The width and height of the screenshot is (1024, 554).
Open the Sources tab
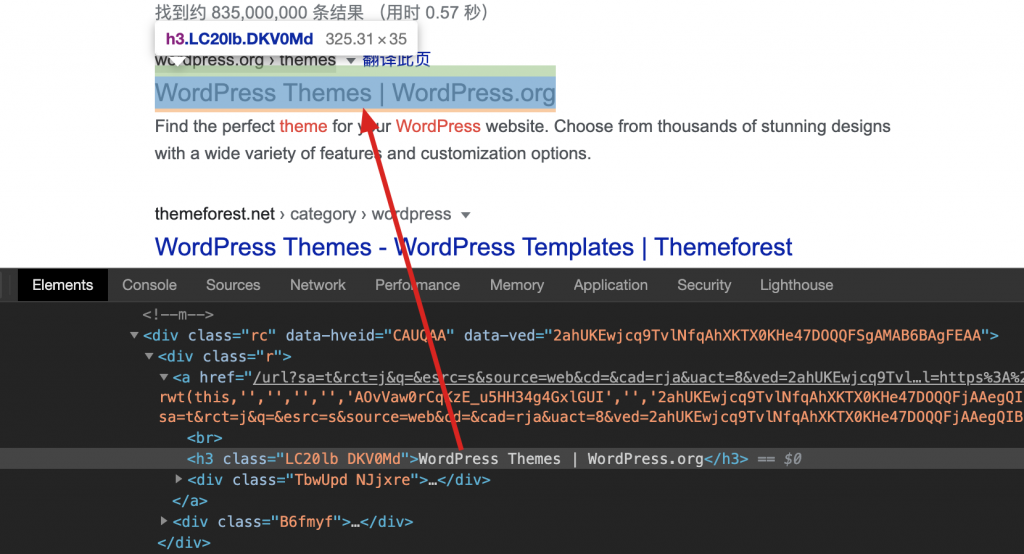coord(233,285)
